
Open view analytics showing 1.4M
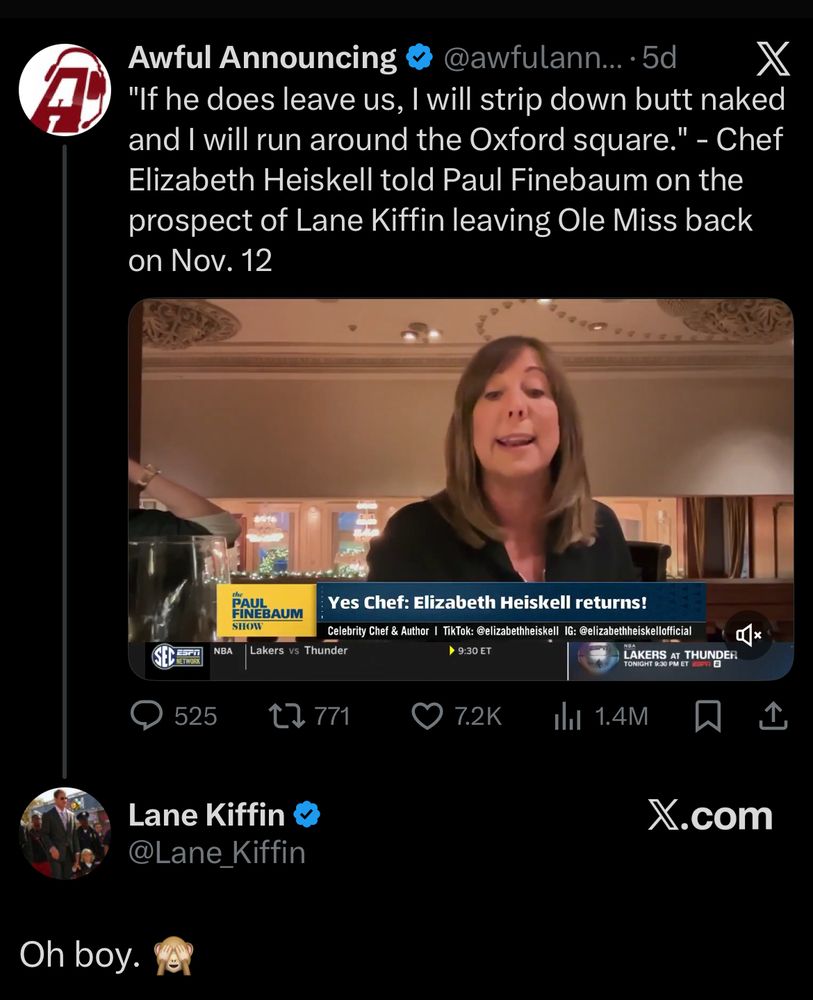tap(568, 715)
